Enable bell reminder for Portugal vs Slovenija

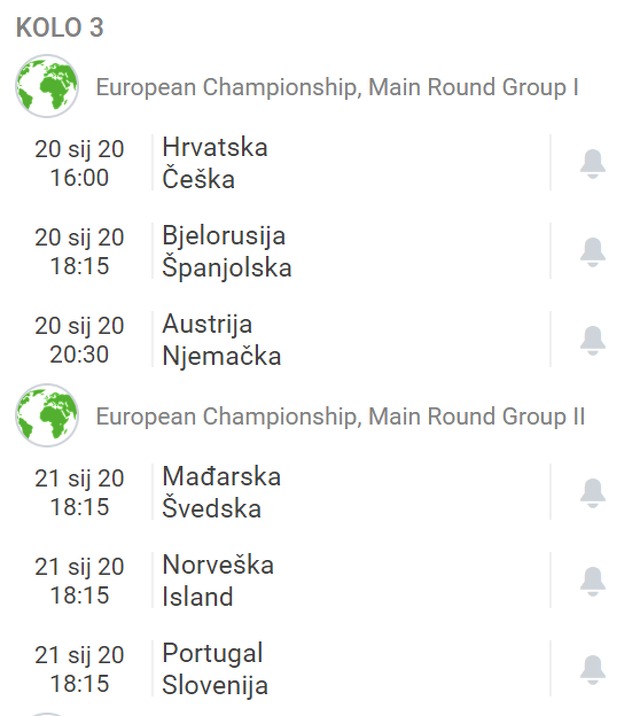point(593,669)
